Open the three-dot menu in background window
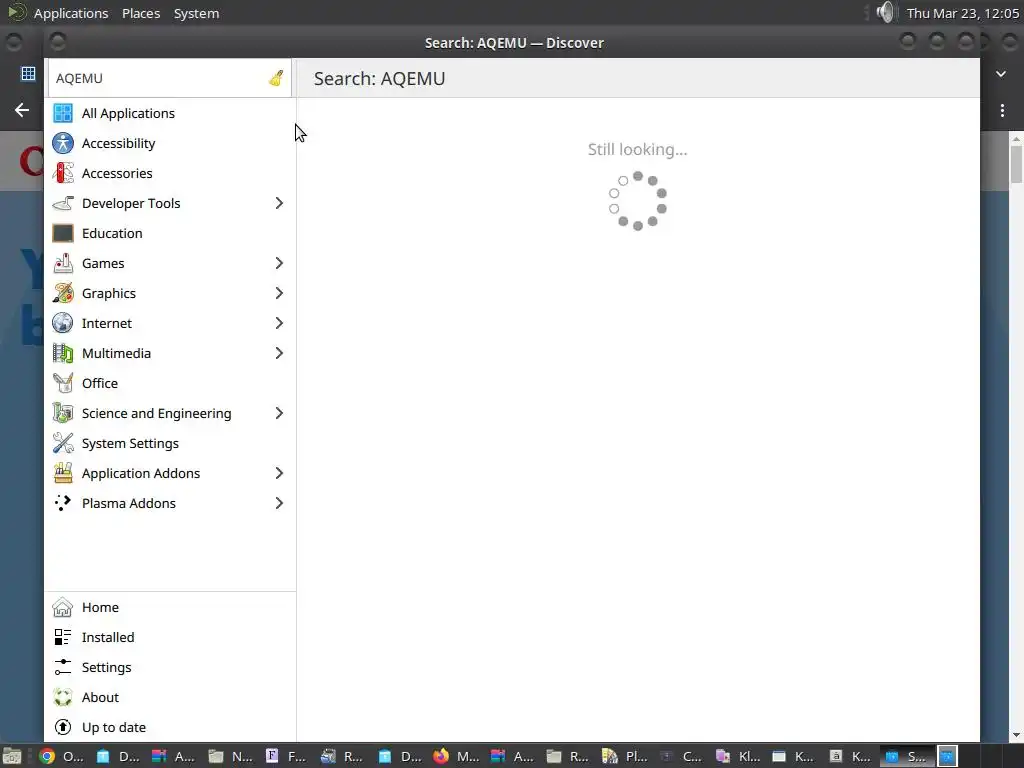Viewport: 1024px width, 768px height. point(1002,110)
